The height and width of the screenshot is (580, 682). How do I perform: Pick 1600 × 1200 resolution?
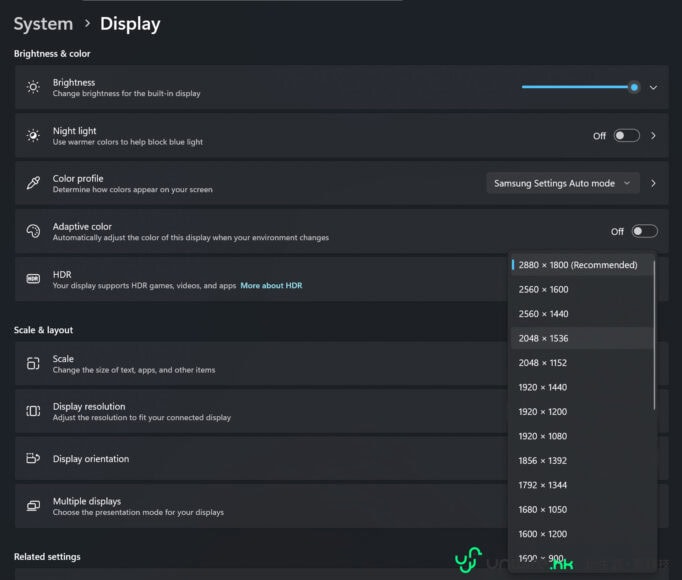(x=582, y=533)
